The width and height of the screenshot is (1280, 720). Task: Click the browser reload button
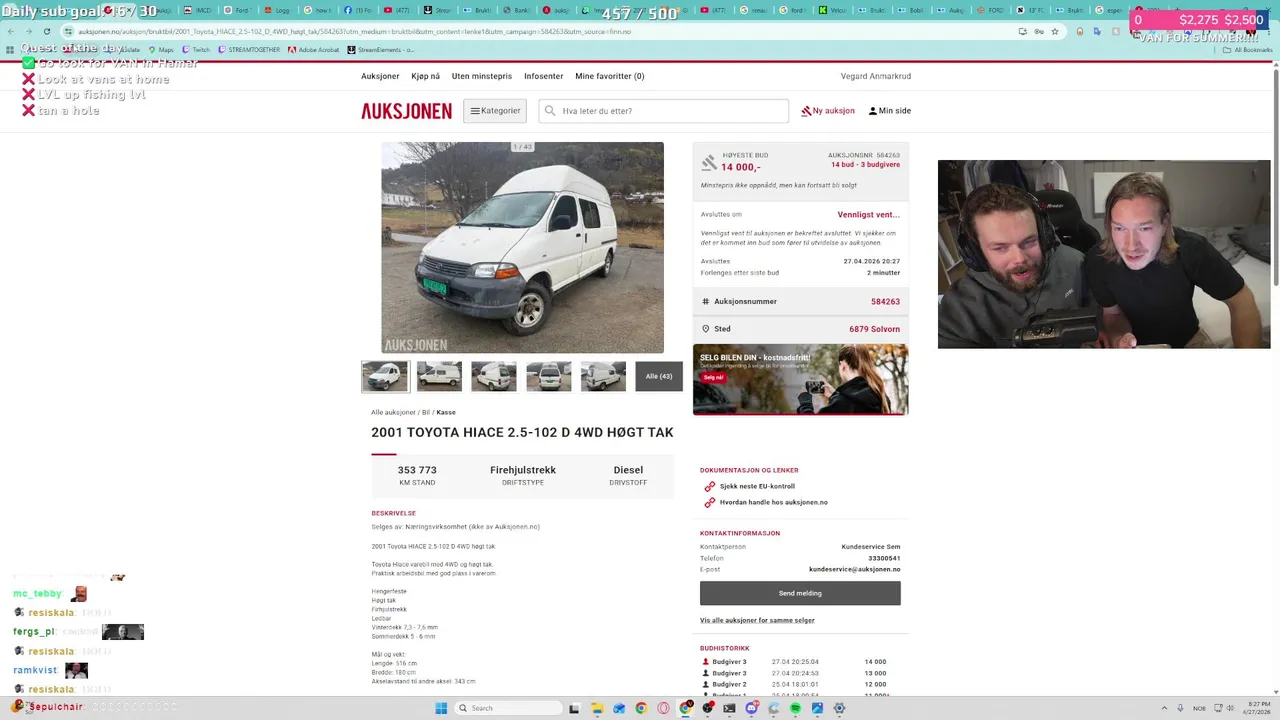point(46,31)
